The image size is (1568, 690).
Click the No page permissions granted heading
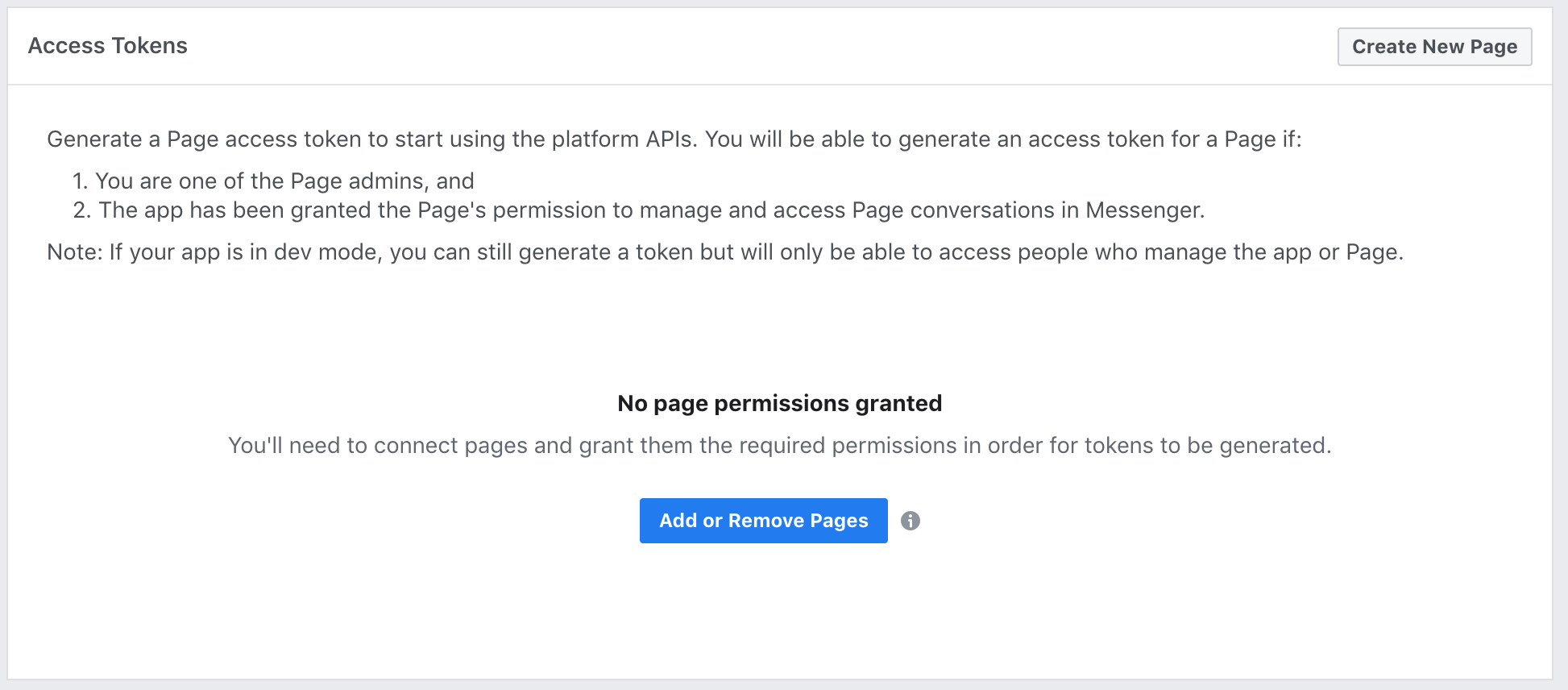(x=779, y=403)
